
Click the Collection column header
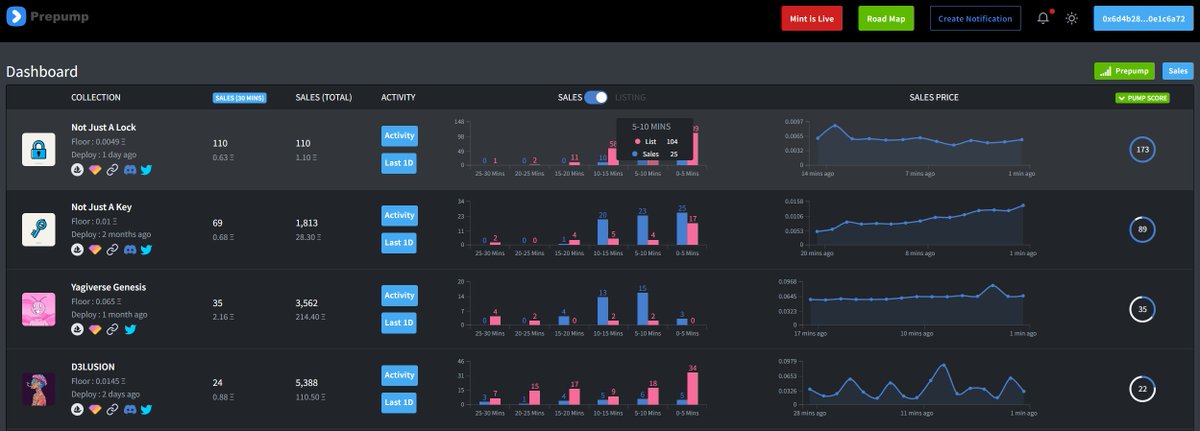[x=96, y=97]
